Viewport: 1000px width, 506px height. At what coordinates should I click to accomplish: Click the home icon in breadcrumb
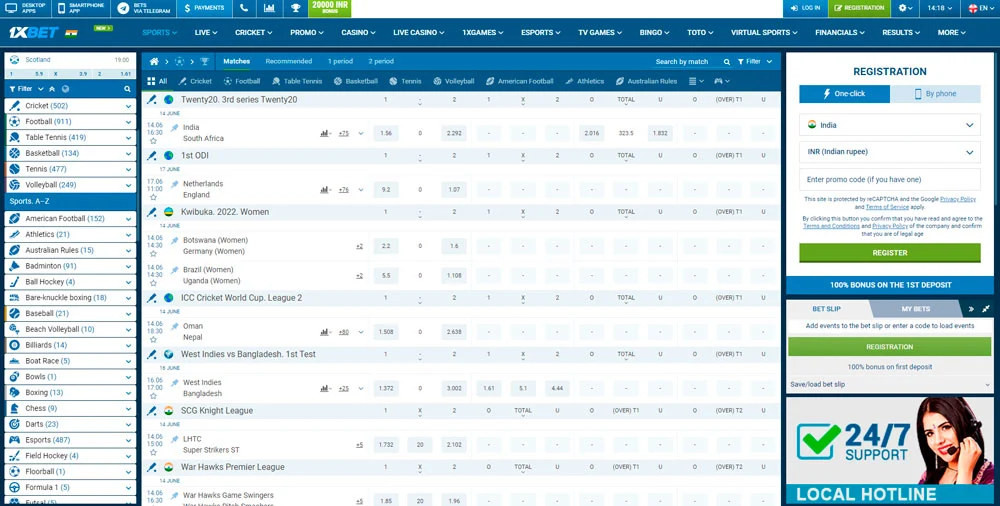(x=154, y=62)
